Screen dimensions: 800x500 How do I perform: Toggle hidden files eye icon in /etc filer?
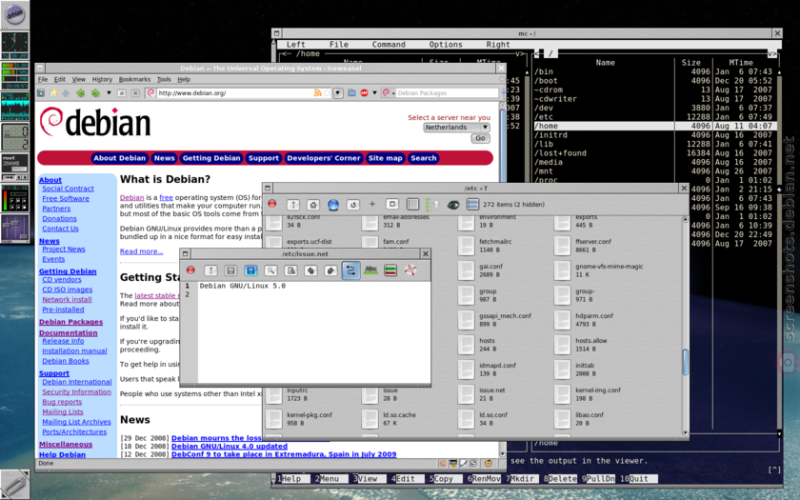click(453, 205)
